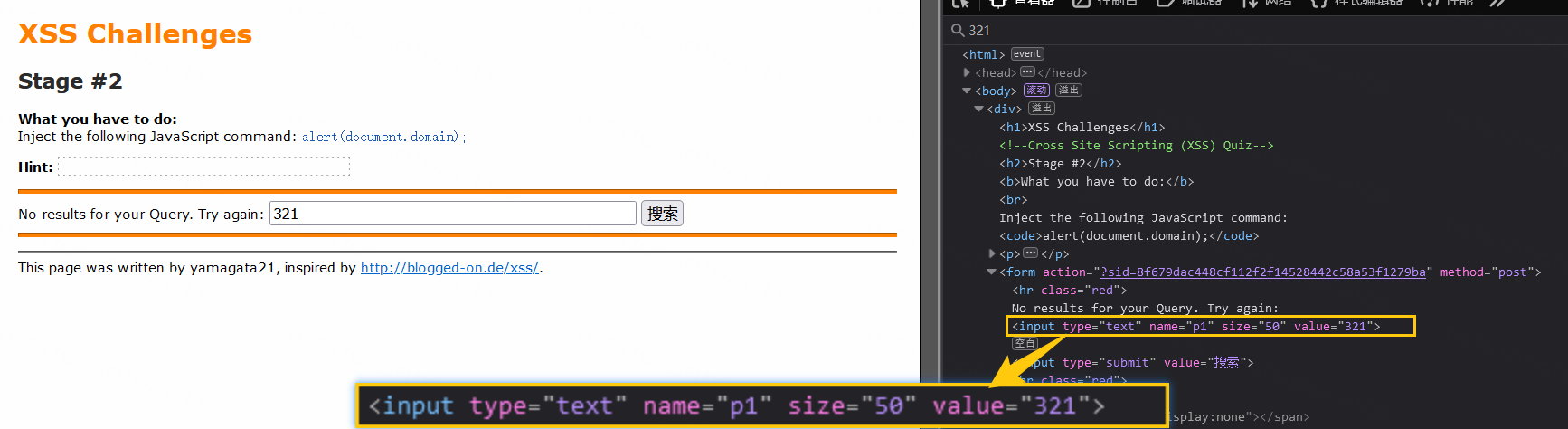Click the element picker icon in DevTools
Image resolution: width=1568 pixels, height=429 pixels.
(x=960, y=4)
